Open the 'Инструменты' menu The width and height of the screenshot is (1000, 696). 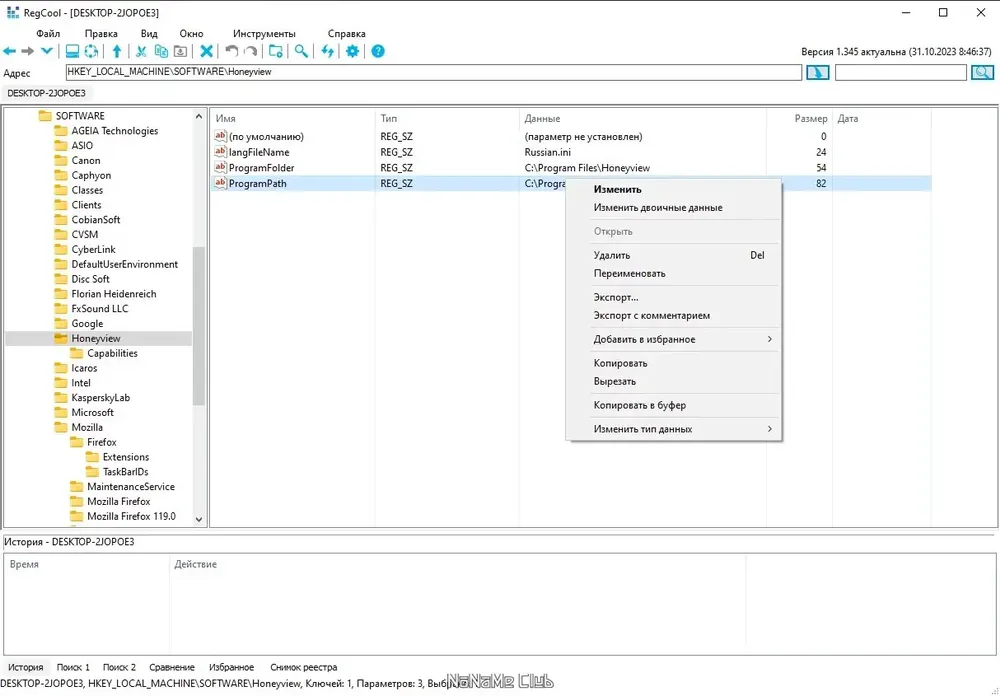pos(264,34)
